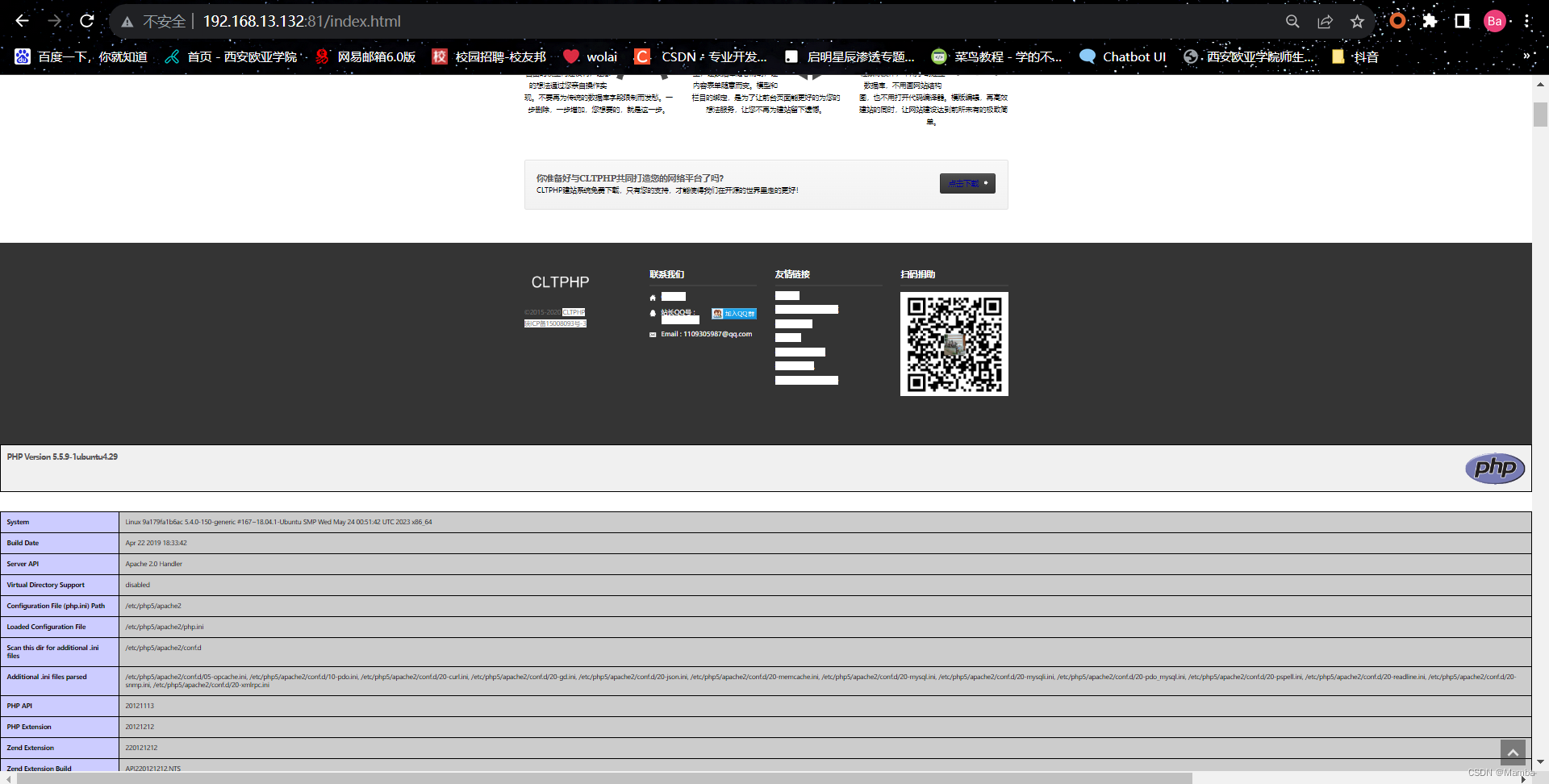Image resolution: width=1549 pixels, height=784 pixels.
Task: Open the 菜鸟教程 bookmark
Action: pos(996,56)
